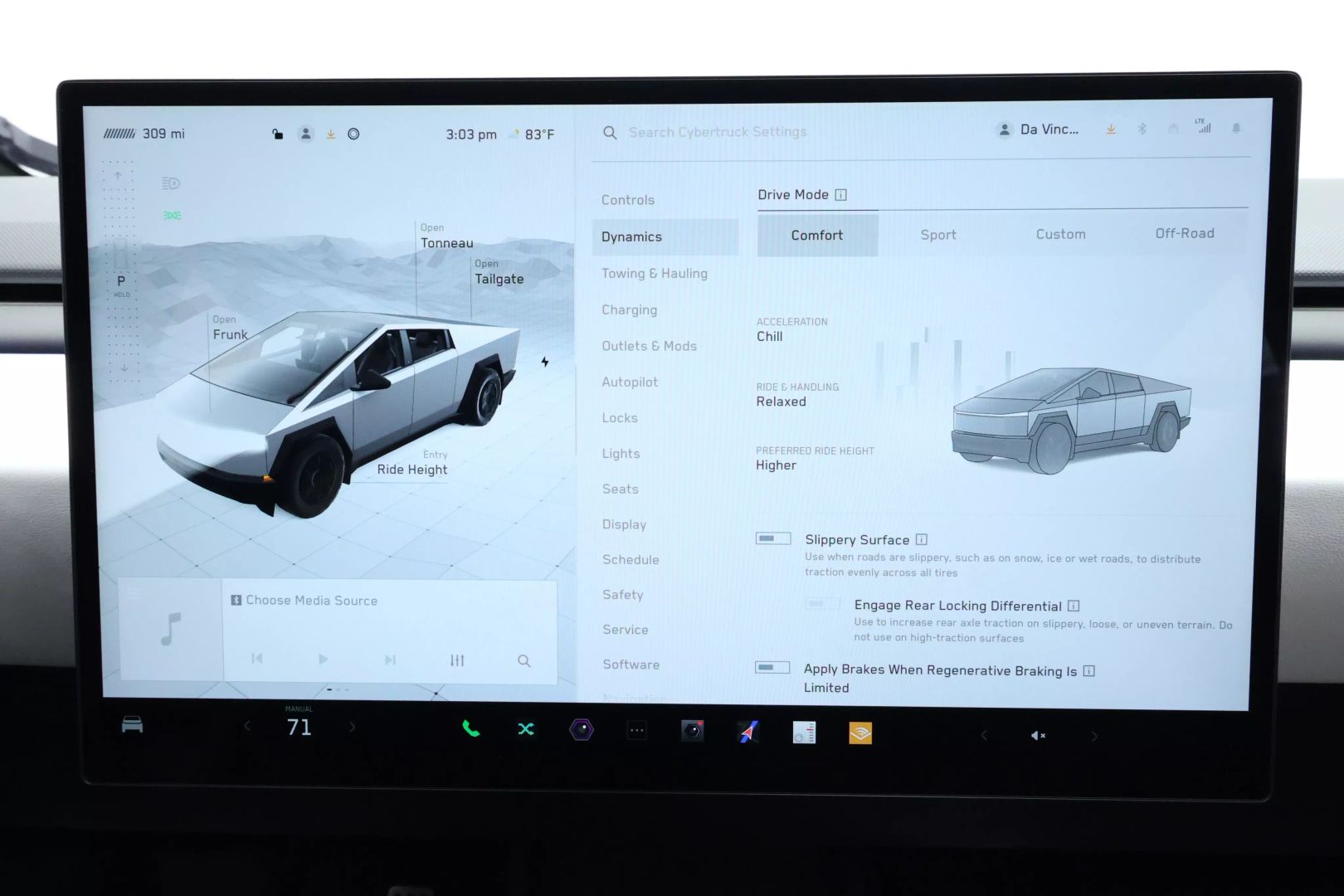Decrease cabin temperature with left arrow
The width and height of the screenshot is (1344, 896).
[x=247, y=727]
